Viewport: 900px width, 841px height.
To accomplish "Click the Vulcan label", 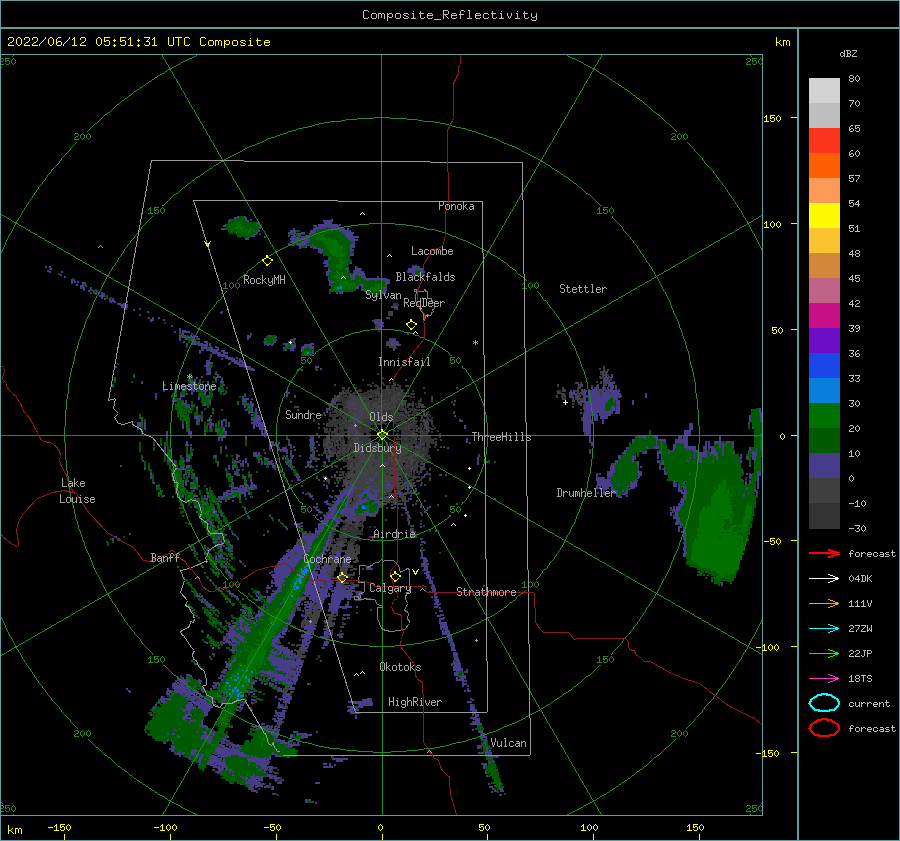I will tap(508, 743).
